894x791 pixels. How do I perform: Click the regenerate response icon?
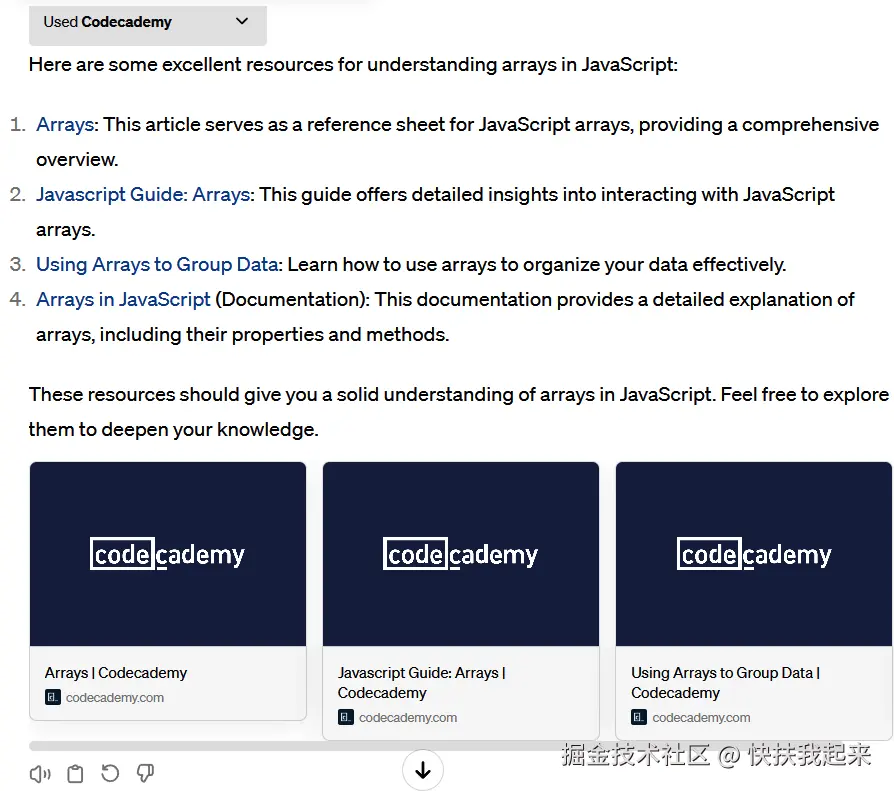coord(110,773)
